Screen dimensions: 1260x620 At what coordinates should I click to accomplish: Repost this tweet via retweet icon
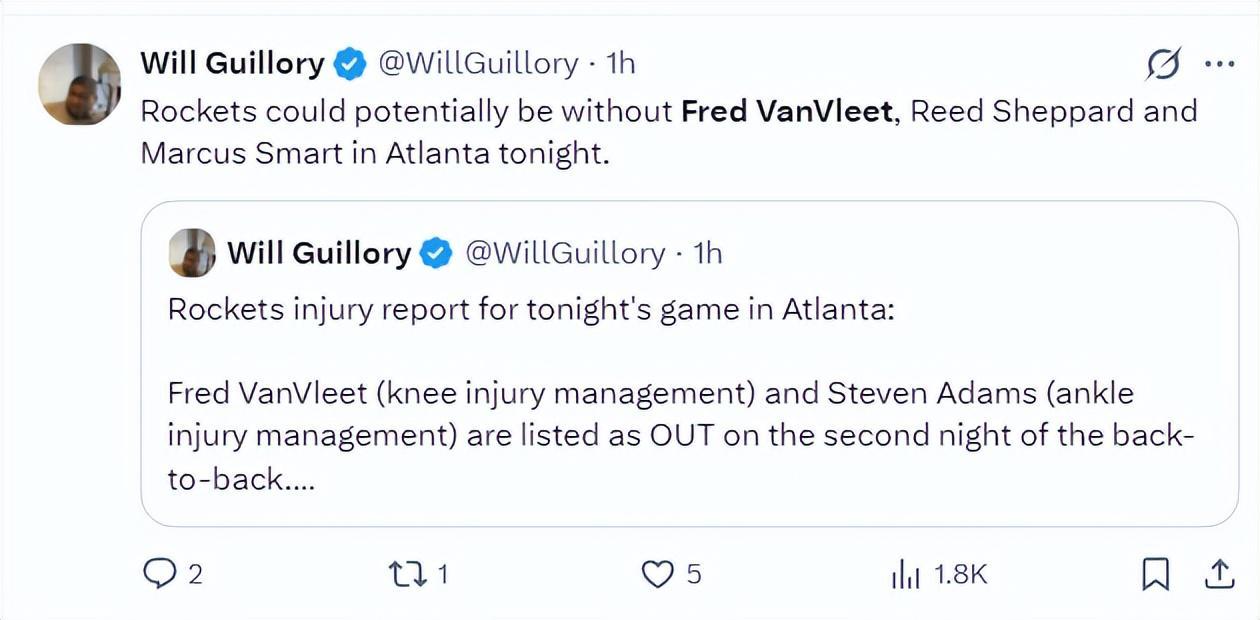pyautogui.click(x=404, y=574)
